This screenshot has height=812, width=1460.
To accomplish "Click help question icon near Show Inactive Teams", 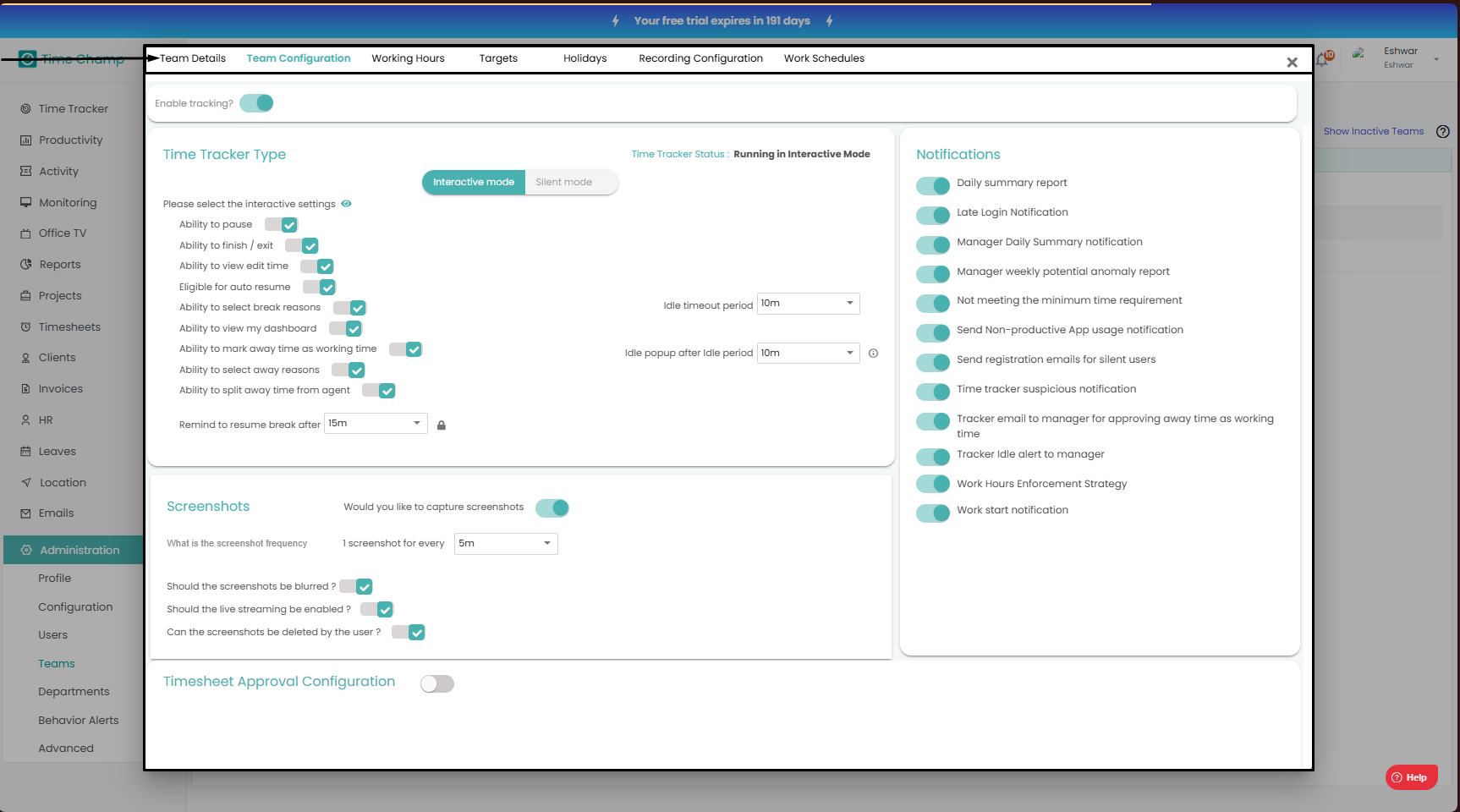I will pos(1443,131).
